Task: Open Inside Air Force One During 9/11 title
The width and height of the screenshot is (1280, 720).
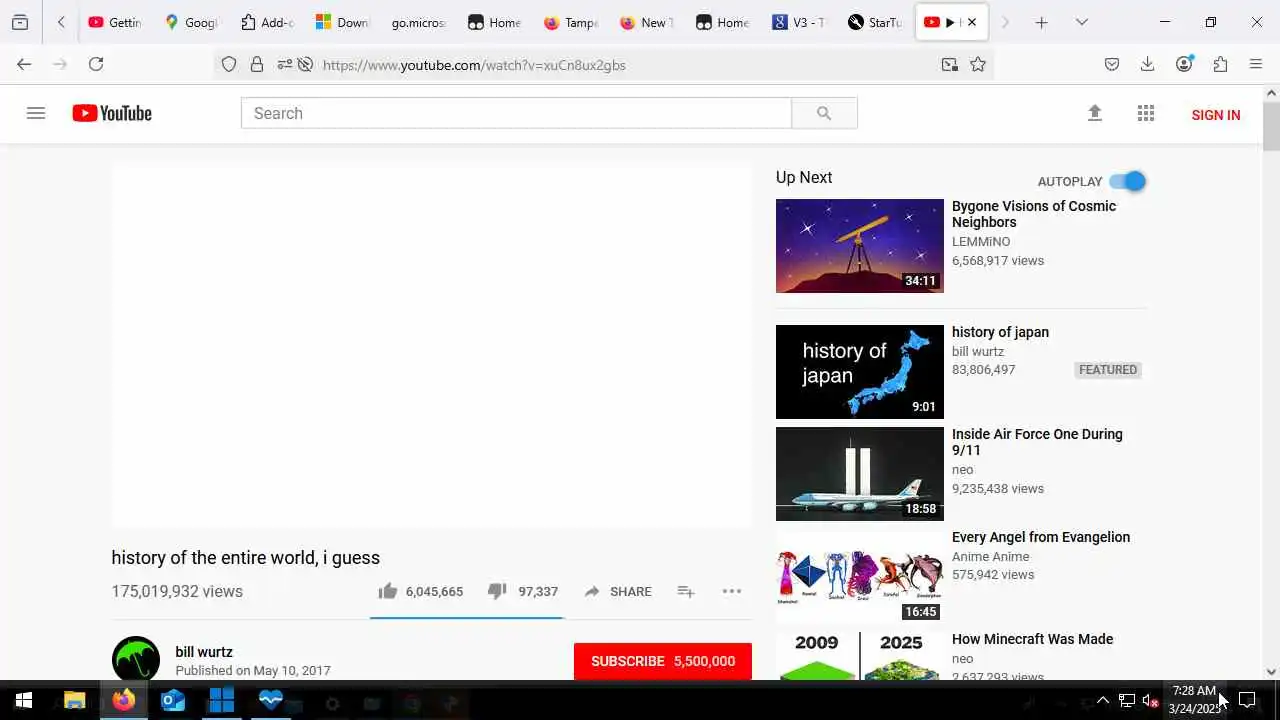Action: (x=1037, y=442)
